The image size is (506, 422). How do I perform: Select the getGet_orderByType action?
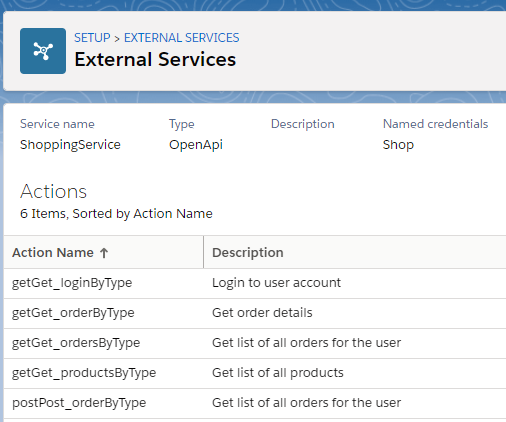[73, 313]
